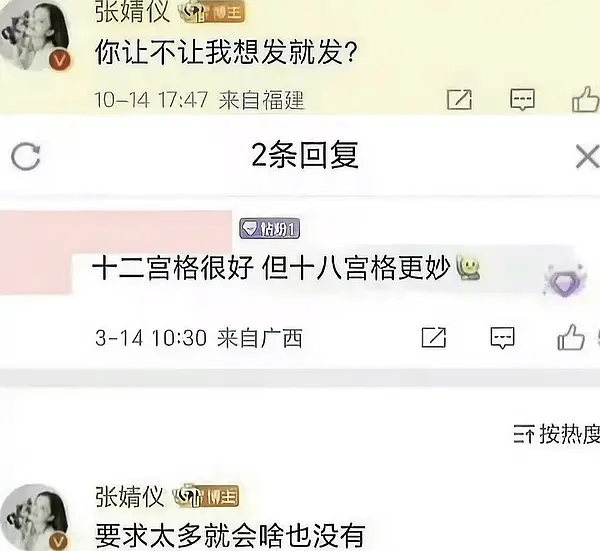Like the comment 你让不让我想发就发

(585, 99)
